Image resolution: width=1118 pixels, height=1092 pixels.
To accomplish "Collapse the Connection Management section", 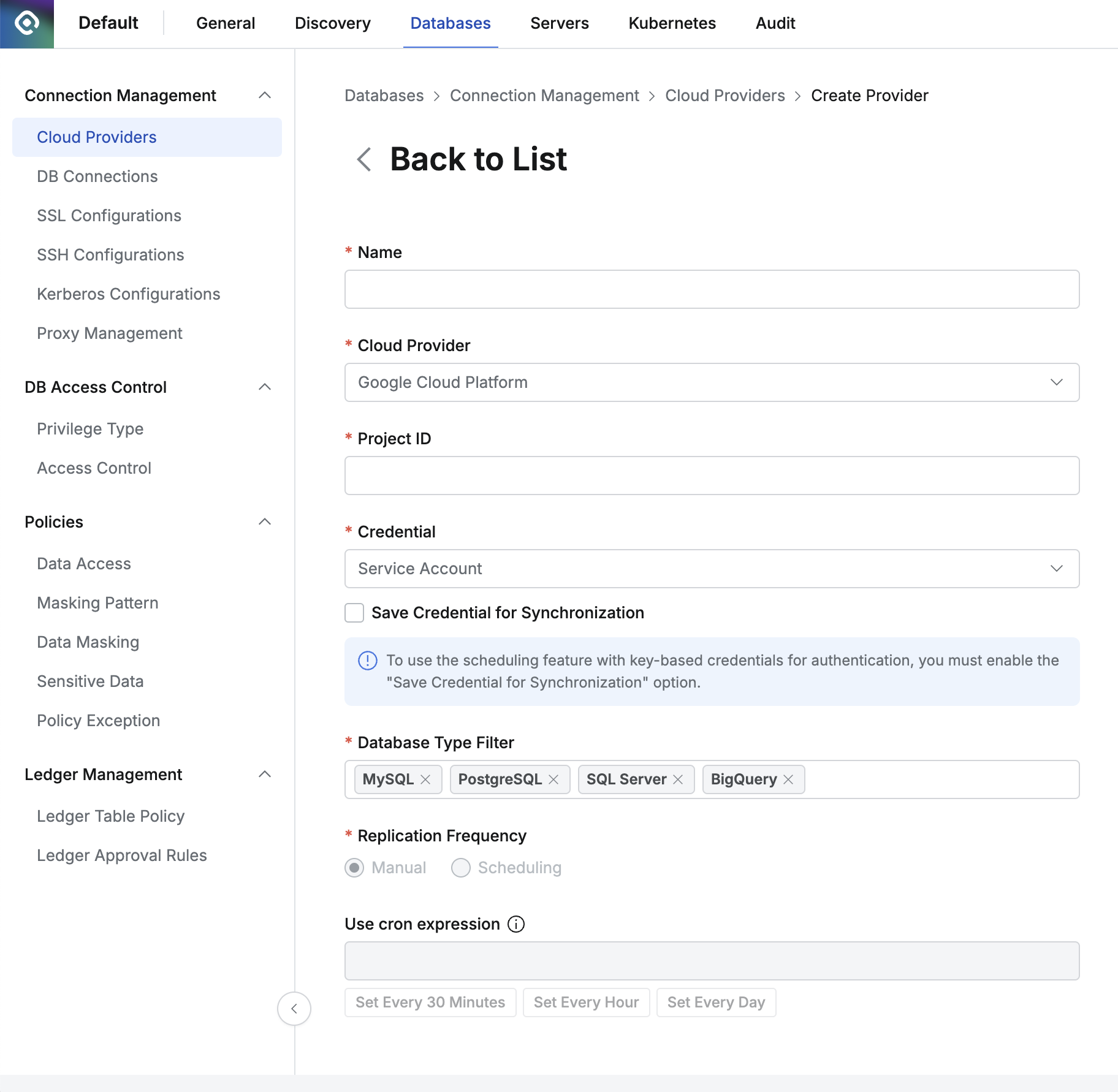I will click(x=265, y=95).
